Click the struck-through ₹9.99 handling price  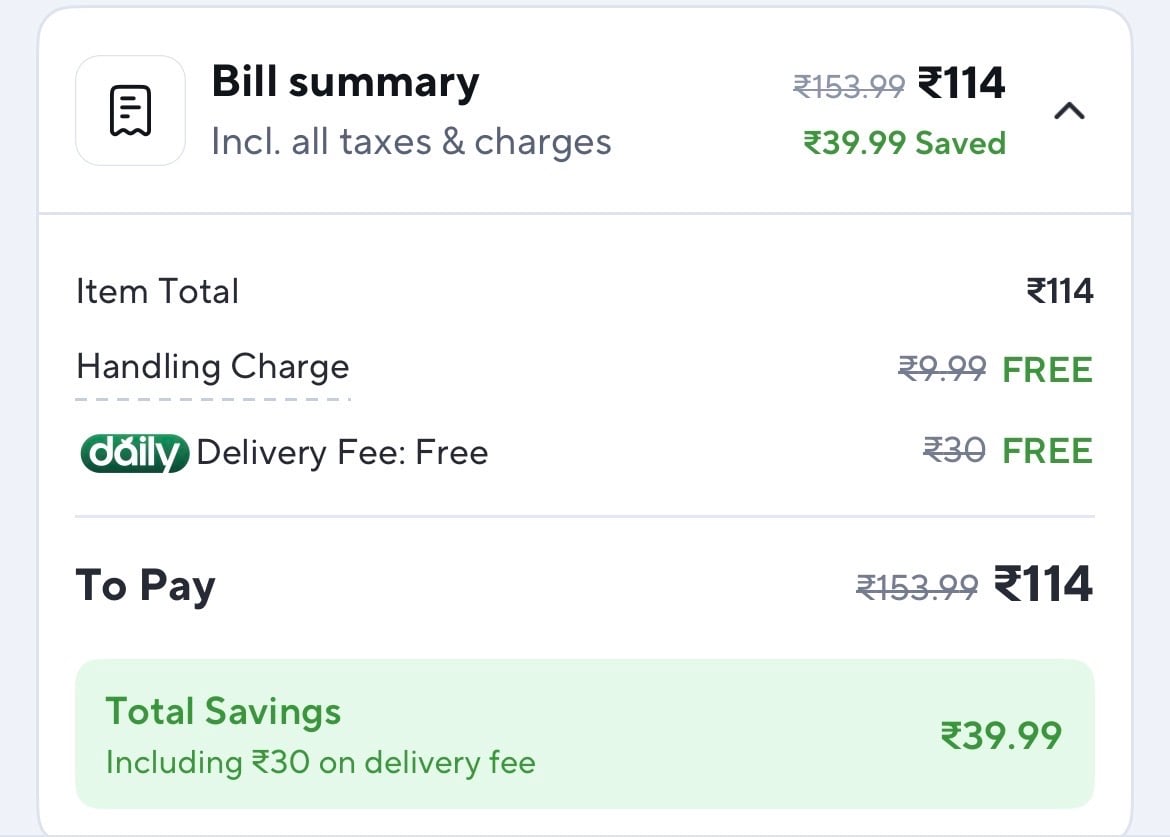(942, 369)
